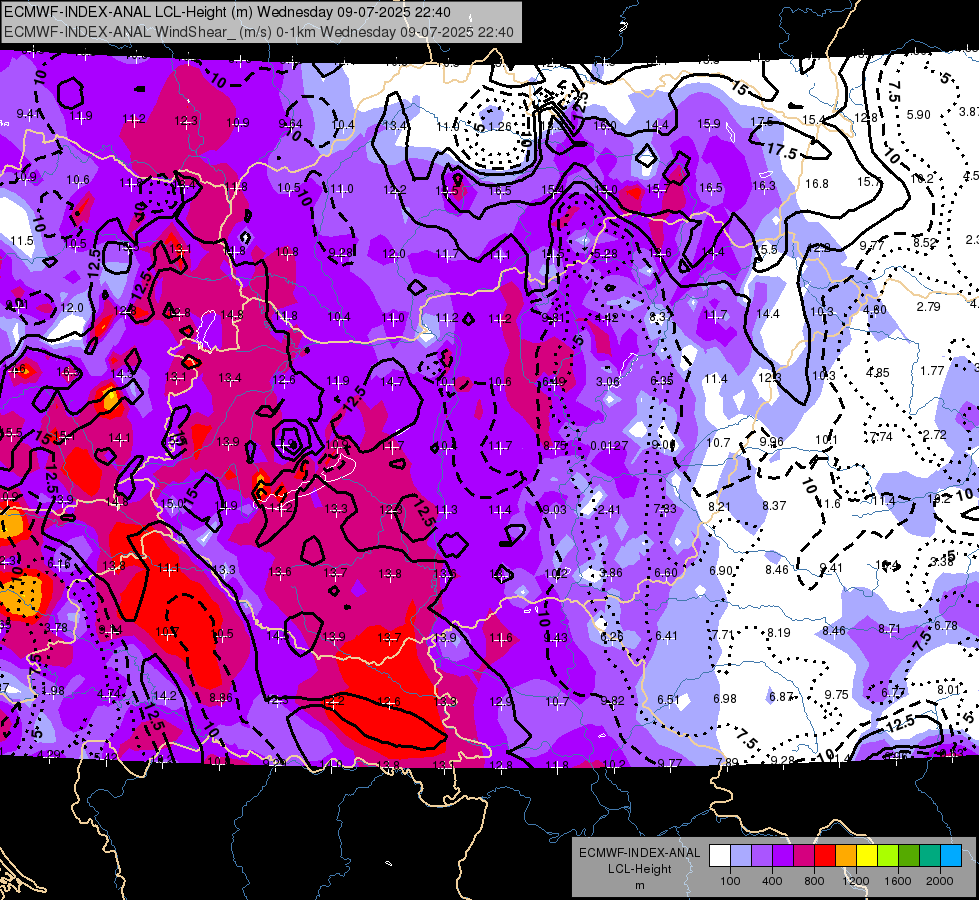Click the map value 0.0127
Screen dimensions: 979x900
[609, 446]
